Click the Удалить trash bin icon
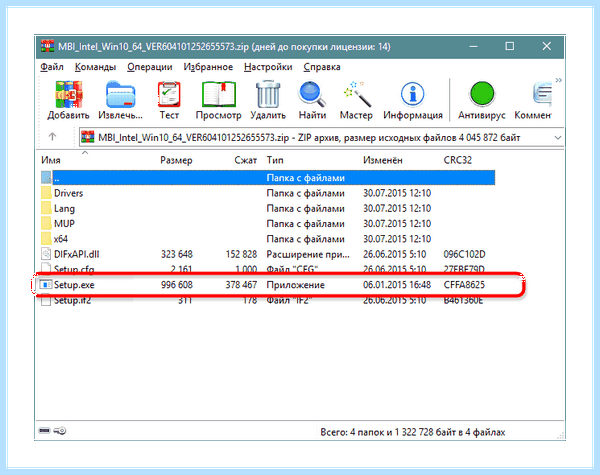The image size is (600, 475). (x=268, y=94)
